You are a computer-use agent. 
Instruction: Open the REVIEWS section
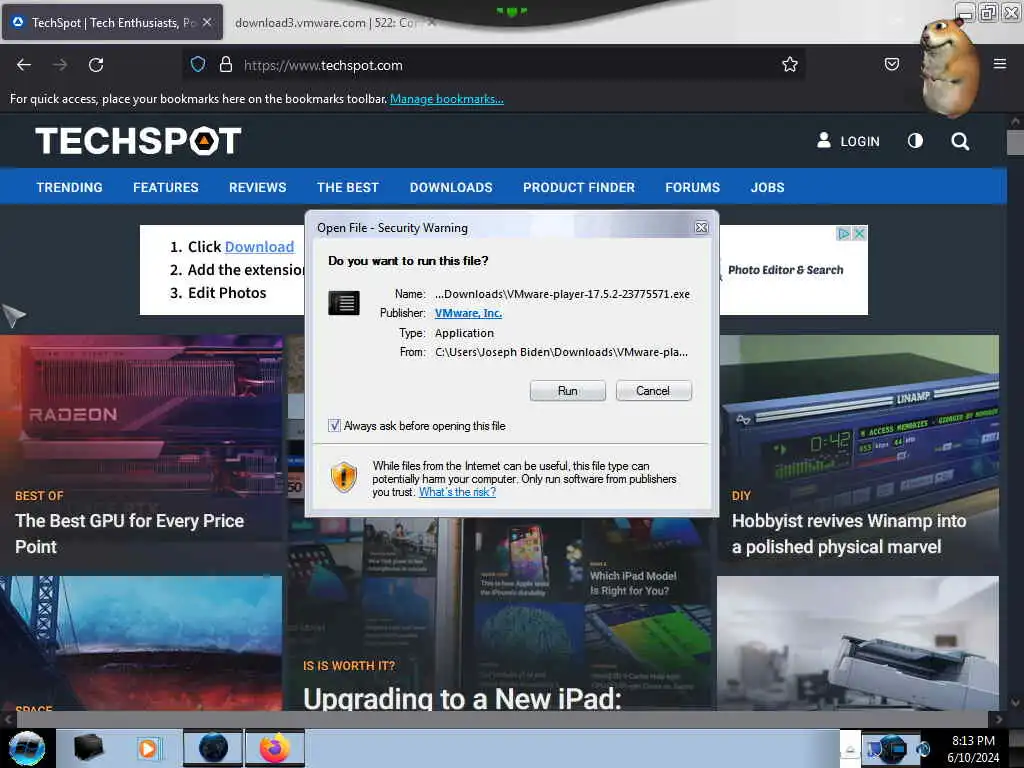pyautogui.click(x=257, y=187)
